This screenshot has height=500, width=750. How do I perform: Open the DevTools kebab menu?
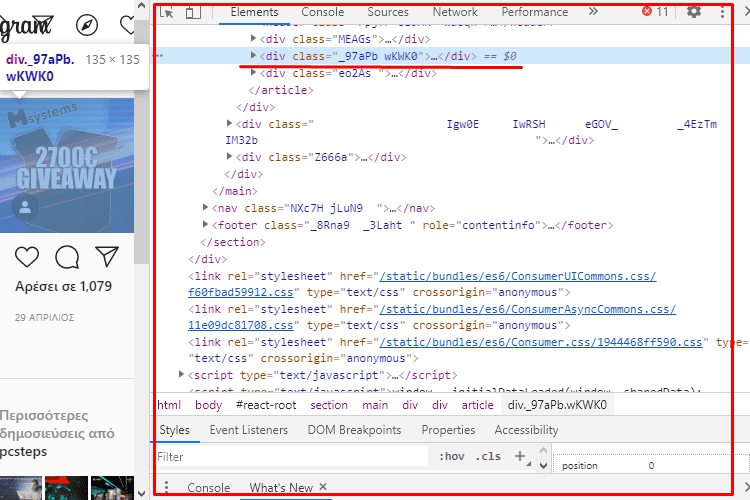[x=723, y=12]
